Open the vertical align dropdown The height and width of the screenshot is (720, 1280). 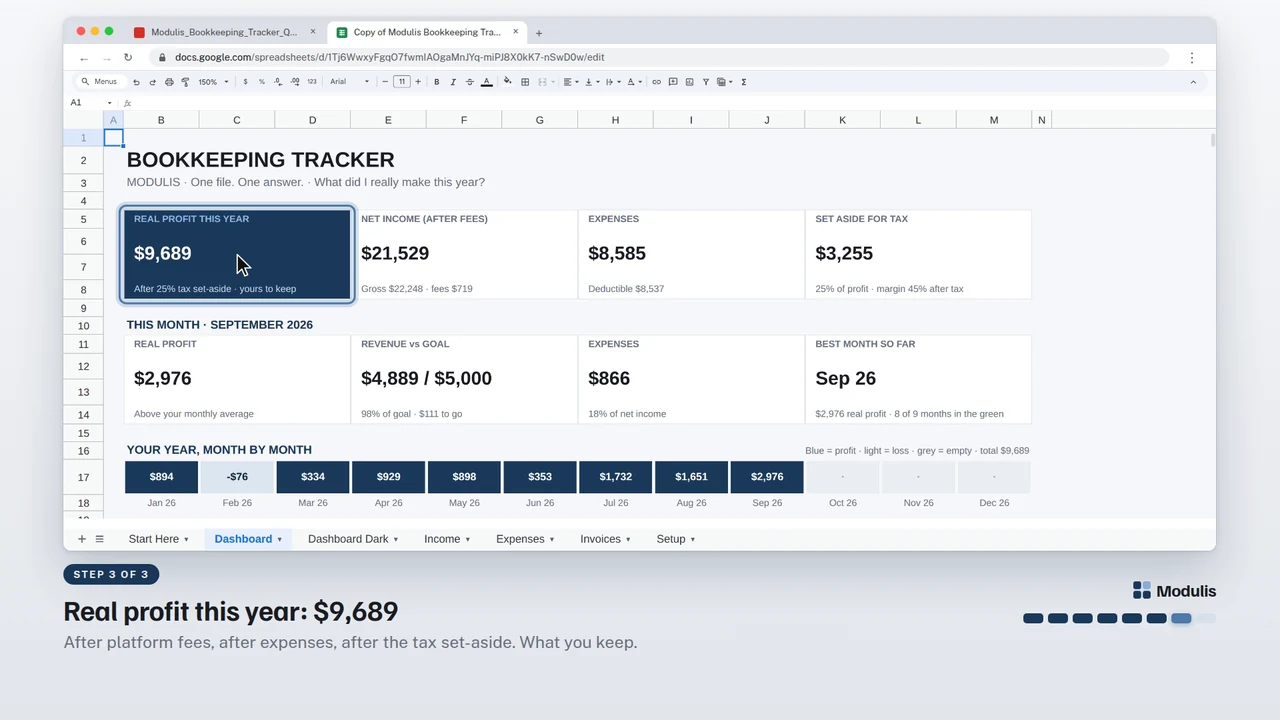click(590, 82)
